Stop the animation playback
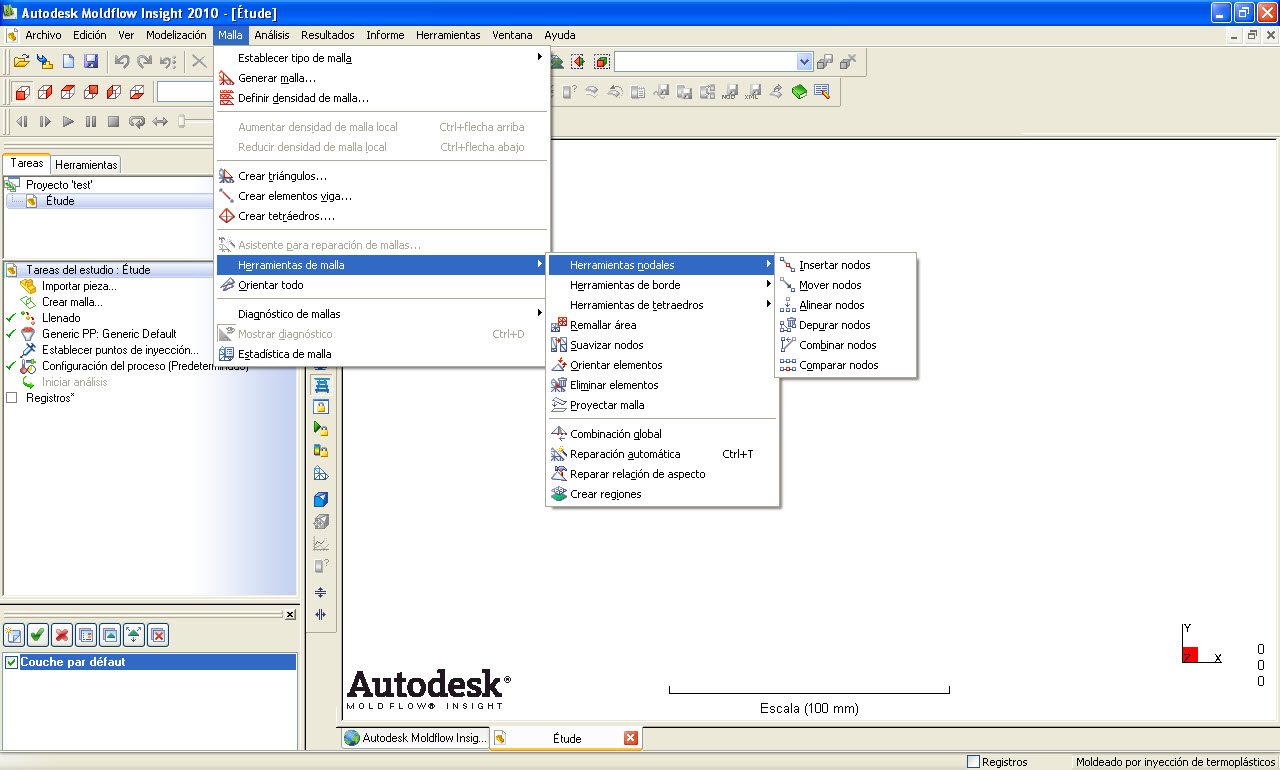This screenshot has width=1280, height=770. 114,122
